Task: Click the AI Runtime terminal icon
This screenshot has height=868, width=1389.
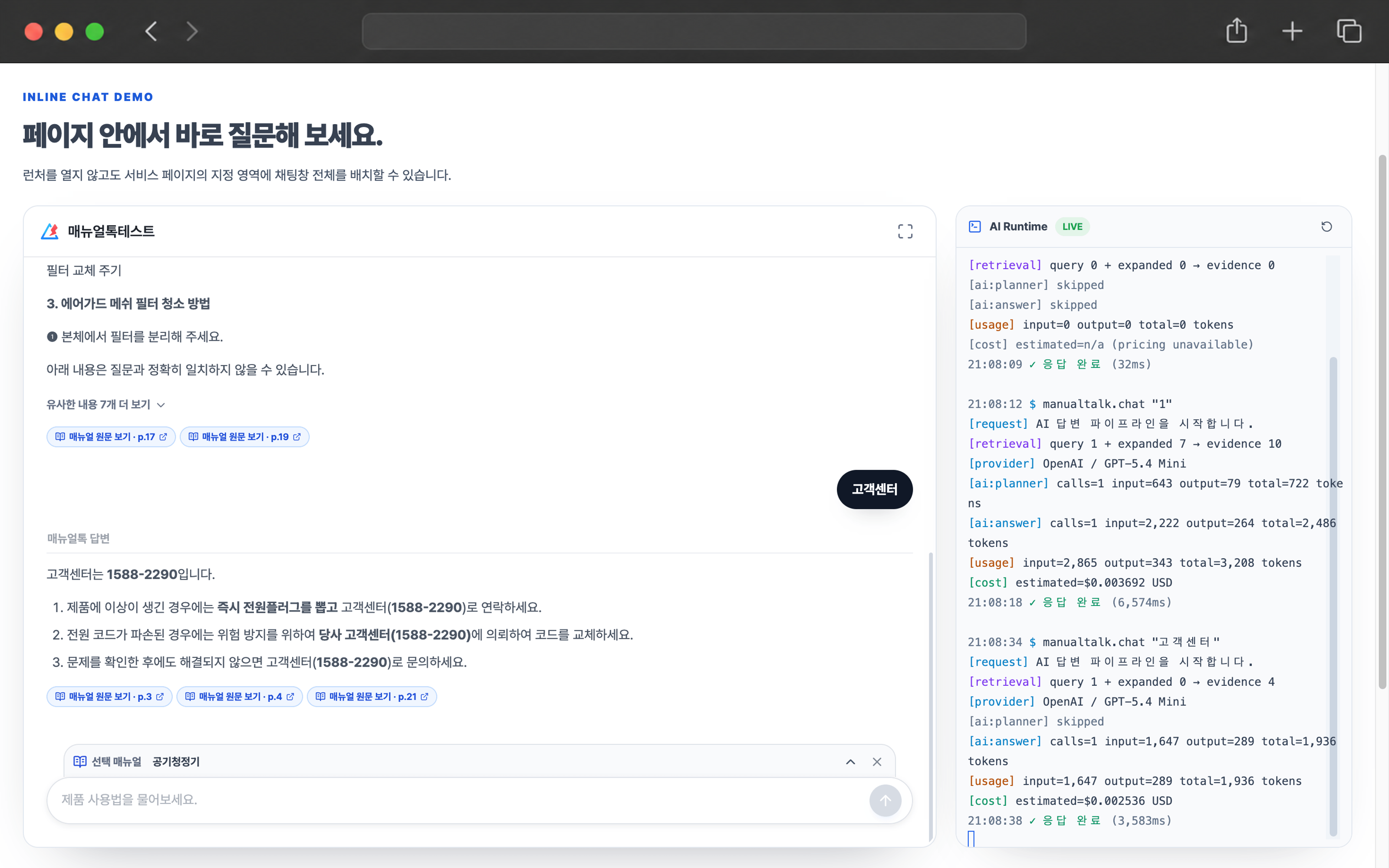Action: coord(974,227)
